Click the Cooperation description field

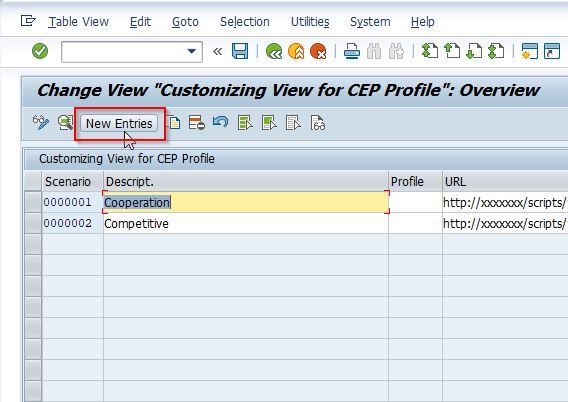coord(246,202)
